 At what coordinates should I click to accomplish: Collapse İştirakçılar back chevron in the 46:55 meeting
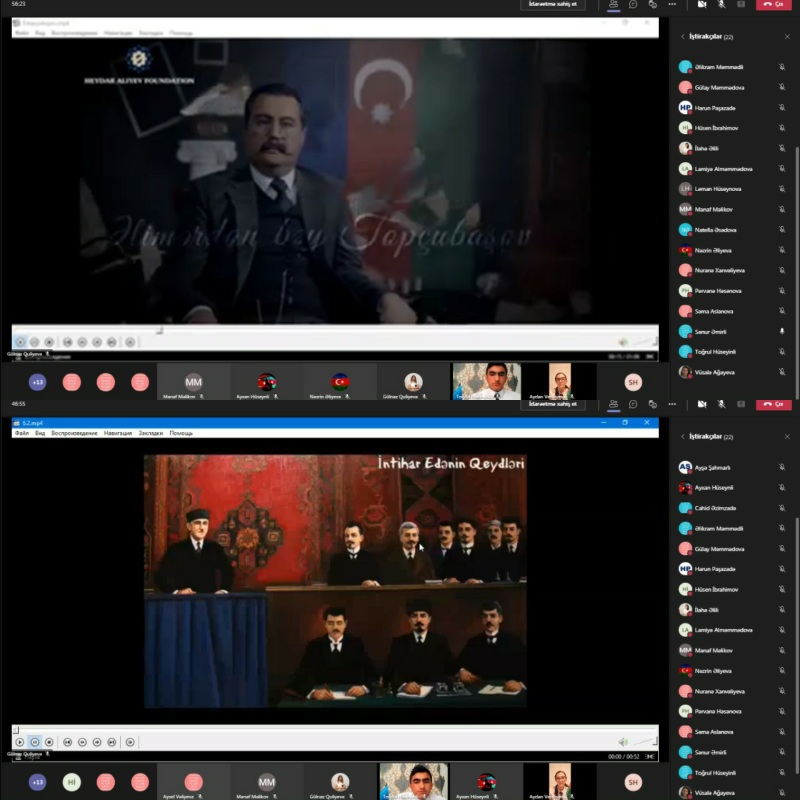pyautogui.click(x=683, y=437)
